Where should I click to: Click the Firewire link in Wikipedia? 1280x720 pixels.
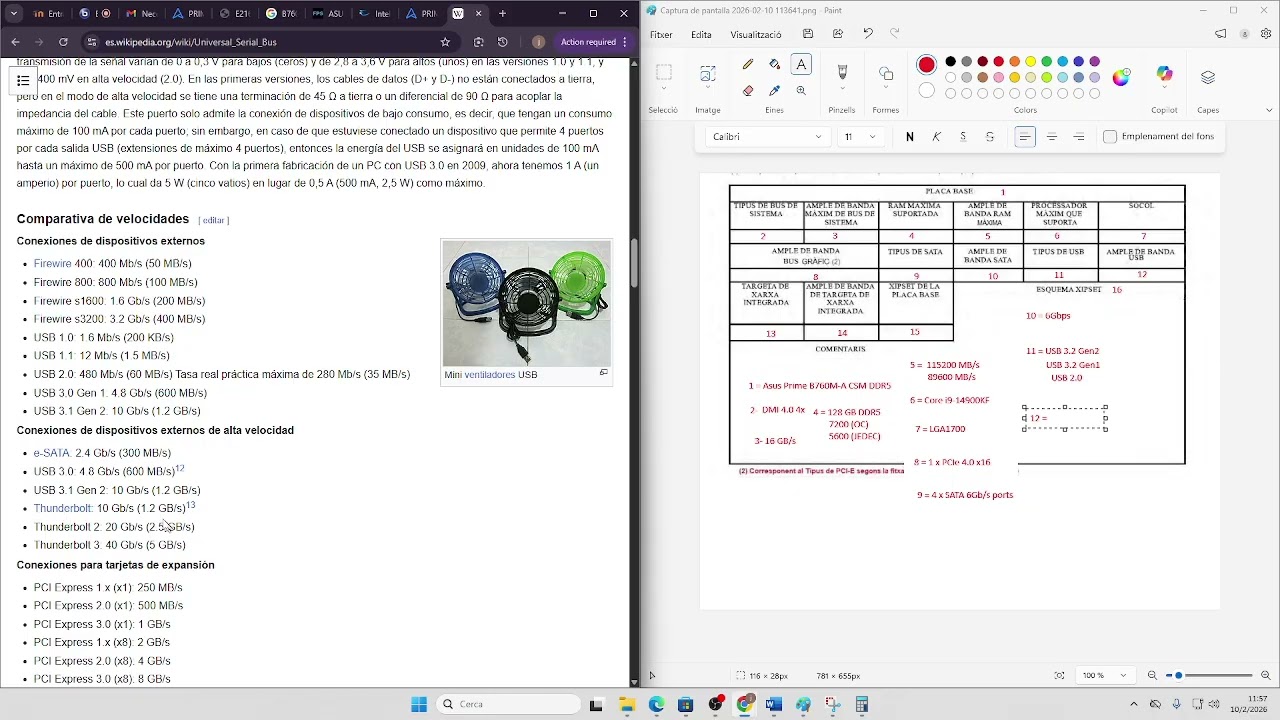coord(52,264)
